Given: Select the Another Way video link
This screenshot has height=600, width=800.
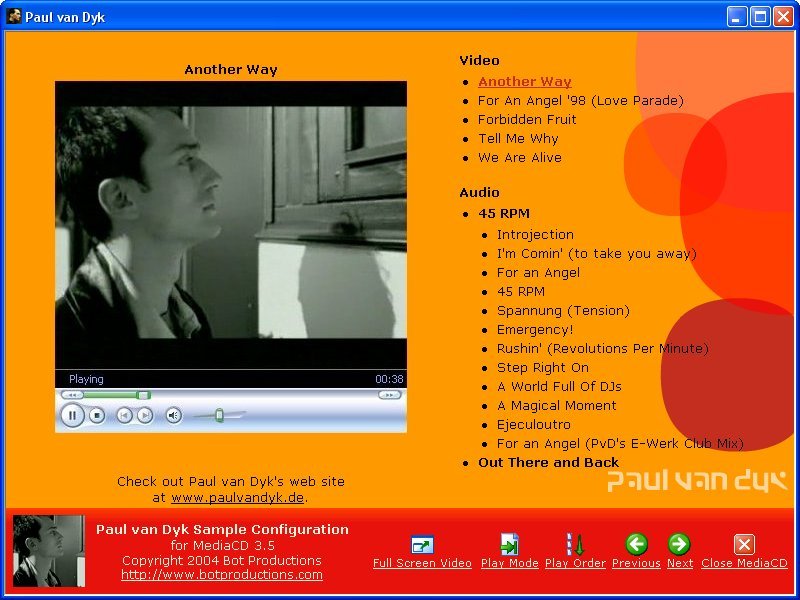Looking at the screenshot, I should click(x=524, y=82).
